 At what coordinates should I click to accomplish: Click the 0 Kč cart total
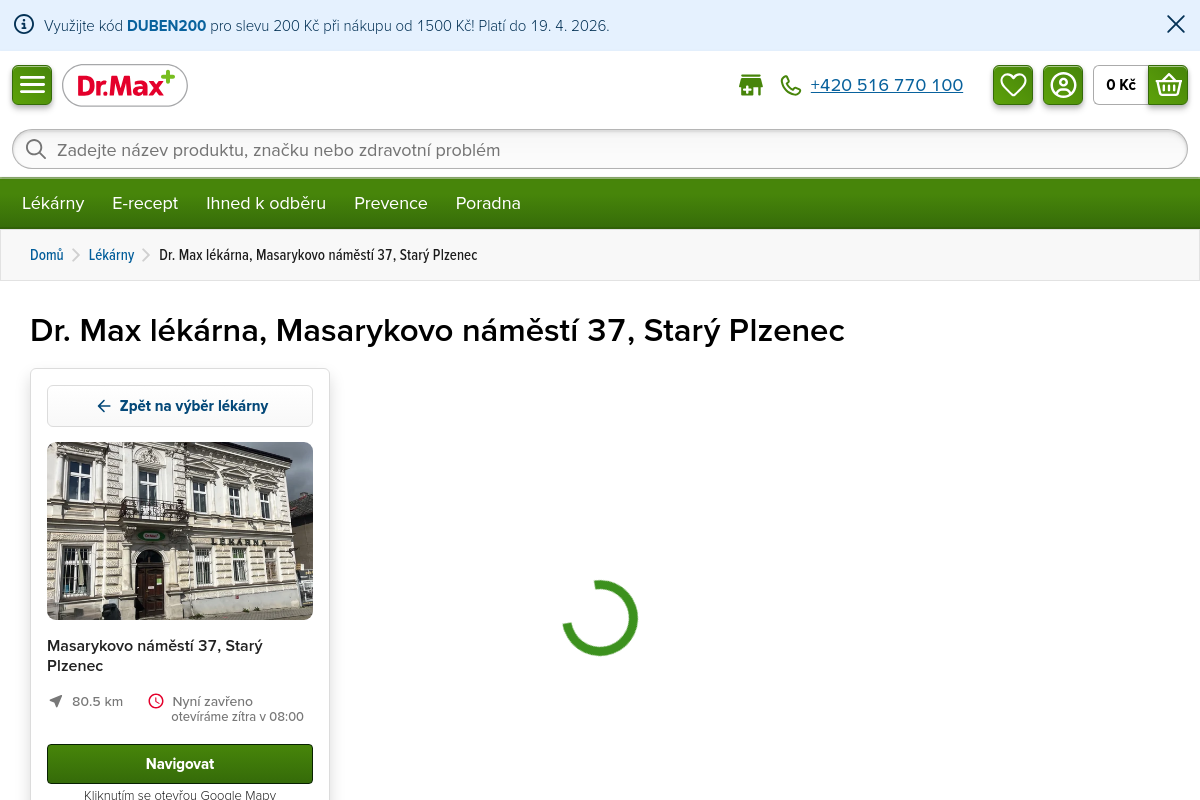(x=1121, y=85)
